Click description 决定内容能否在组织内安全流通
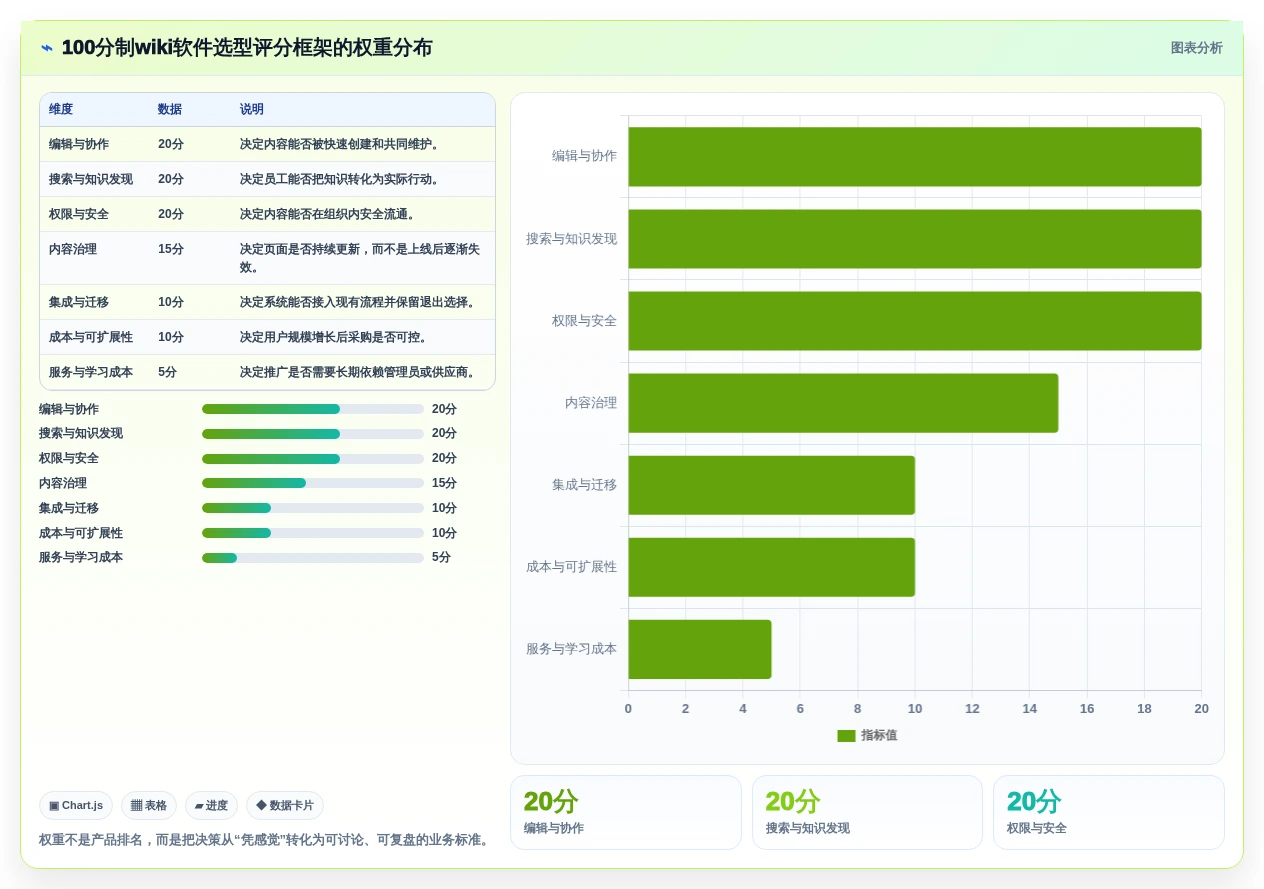The height and width of the screenshot is (889, 1264). [330, 214]
